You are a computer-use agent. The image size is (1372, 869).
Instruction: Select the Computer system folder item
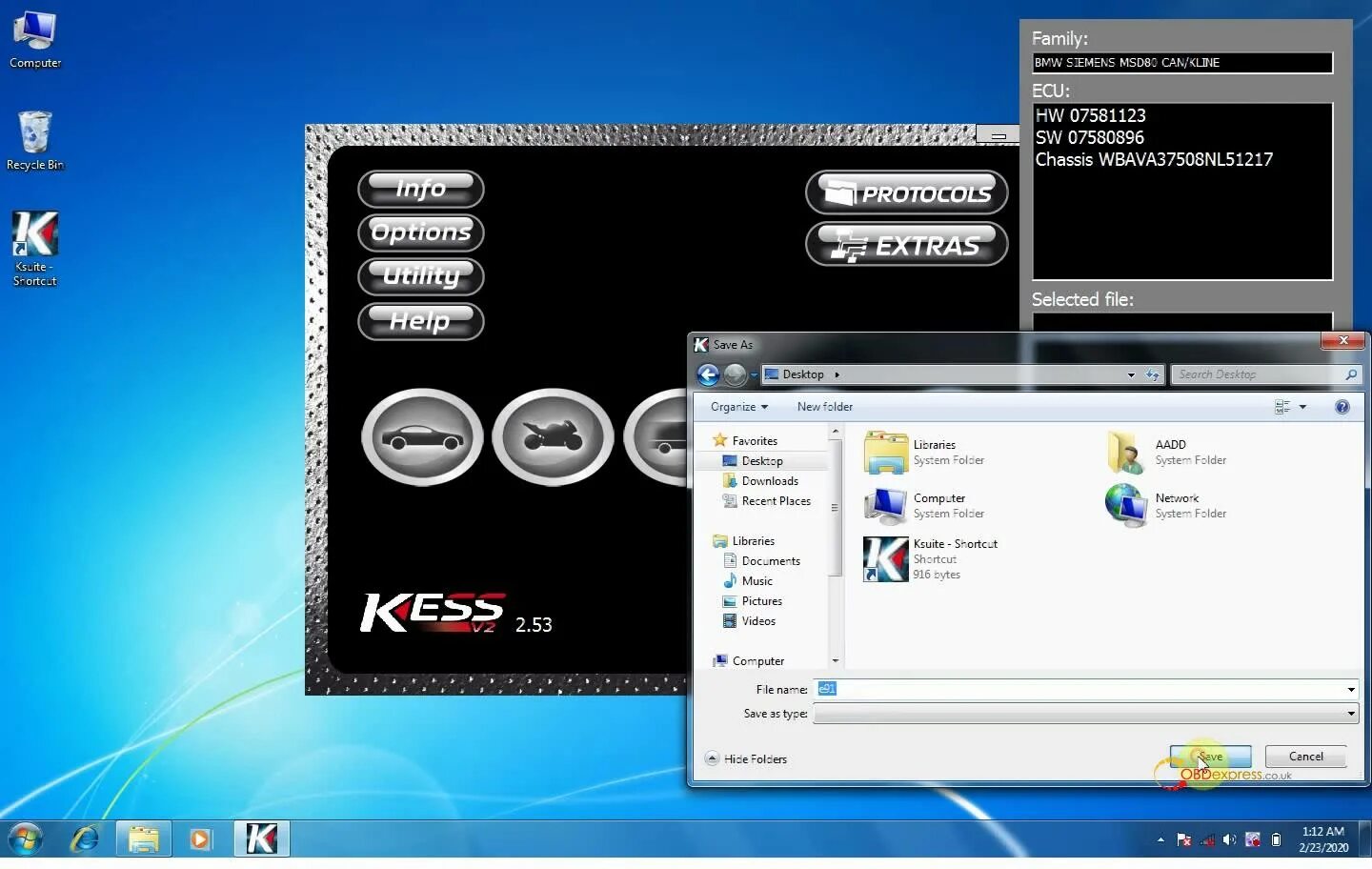(x=924, y=506)
